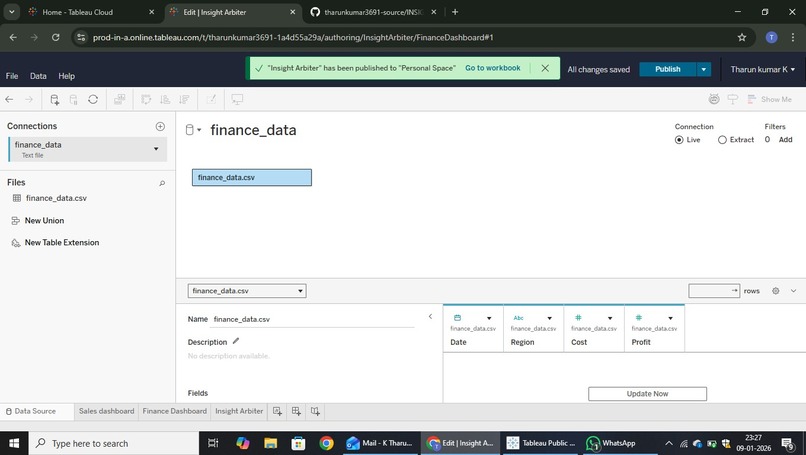Viewport: 806px width, 455px height.
Task: Dismiss the published notification banner
Action: [x=545, y=68]
